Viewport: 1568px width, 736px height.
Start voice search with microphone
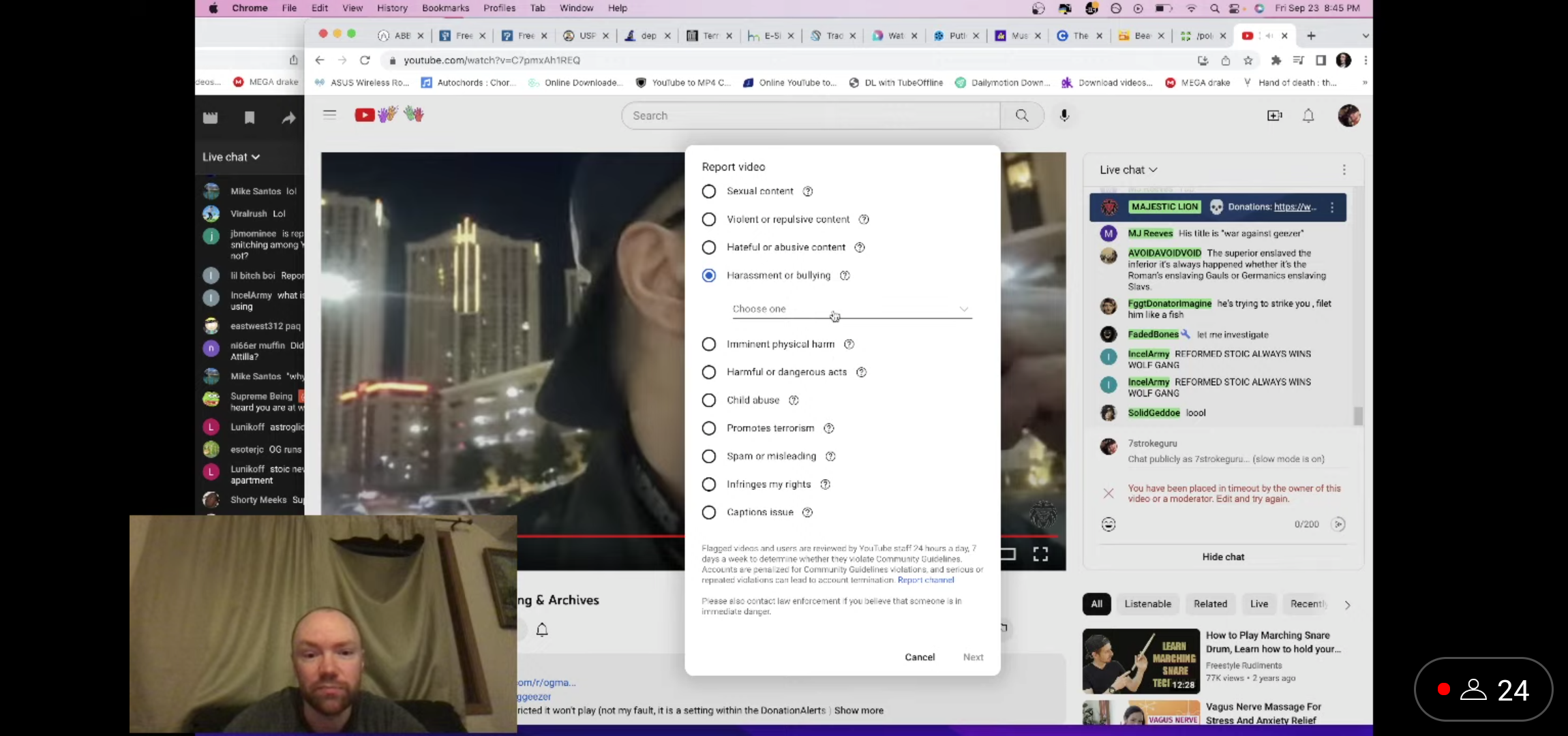[1064, 116]
